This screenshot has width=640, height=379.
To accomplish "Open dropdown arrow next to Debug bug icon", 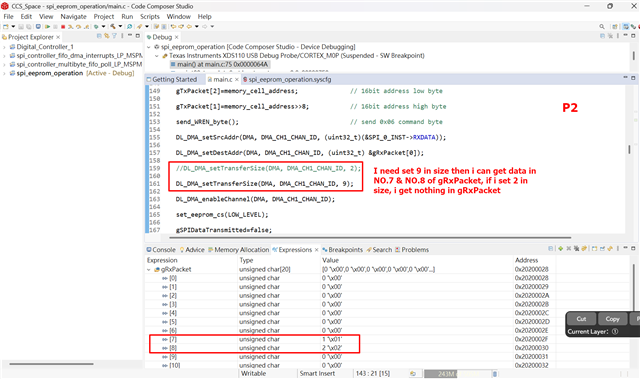I will coord(104,27).
